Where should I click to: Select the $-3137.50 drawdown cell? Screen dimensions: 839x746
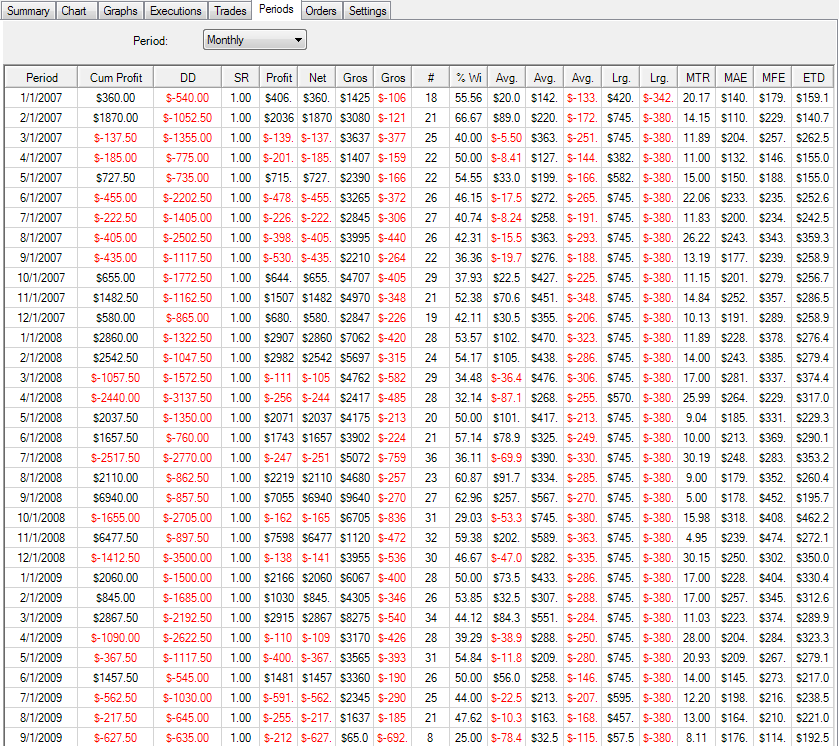tap(188, 398)
